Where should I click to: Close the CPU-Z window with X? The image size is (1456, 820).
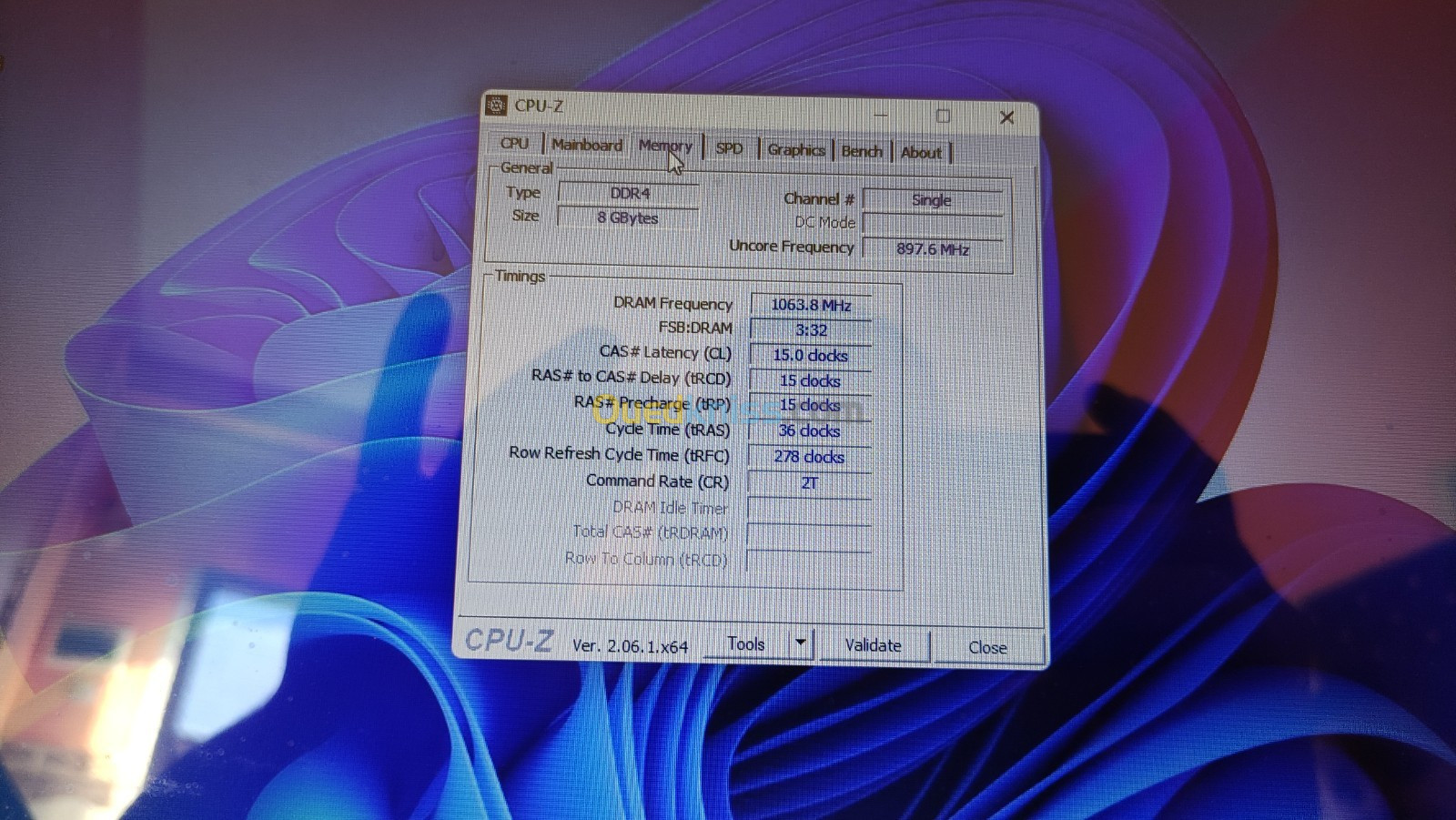[1006, 117]
